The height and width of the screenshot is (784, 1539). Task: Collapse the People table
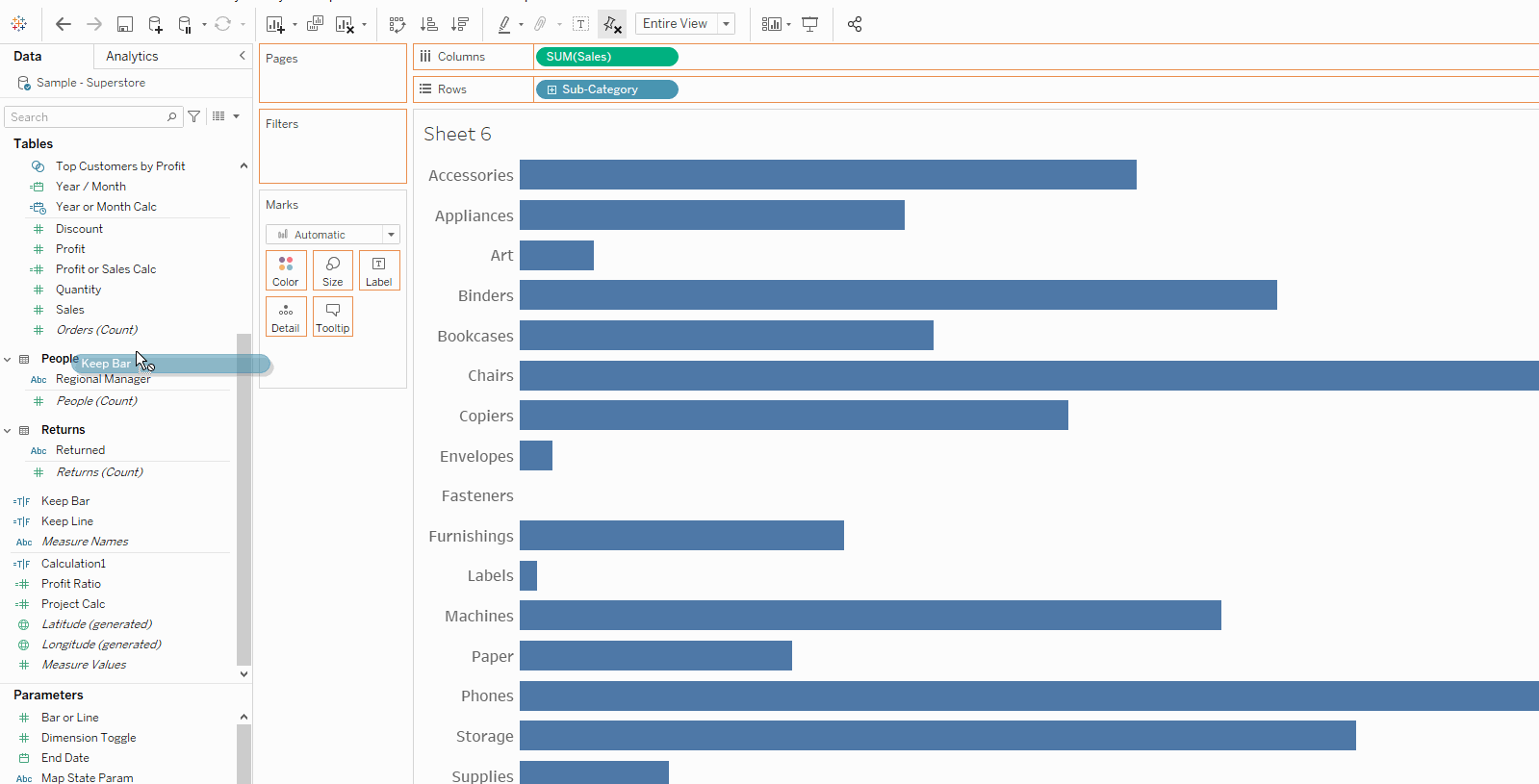coord(8,359)
